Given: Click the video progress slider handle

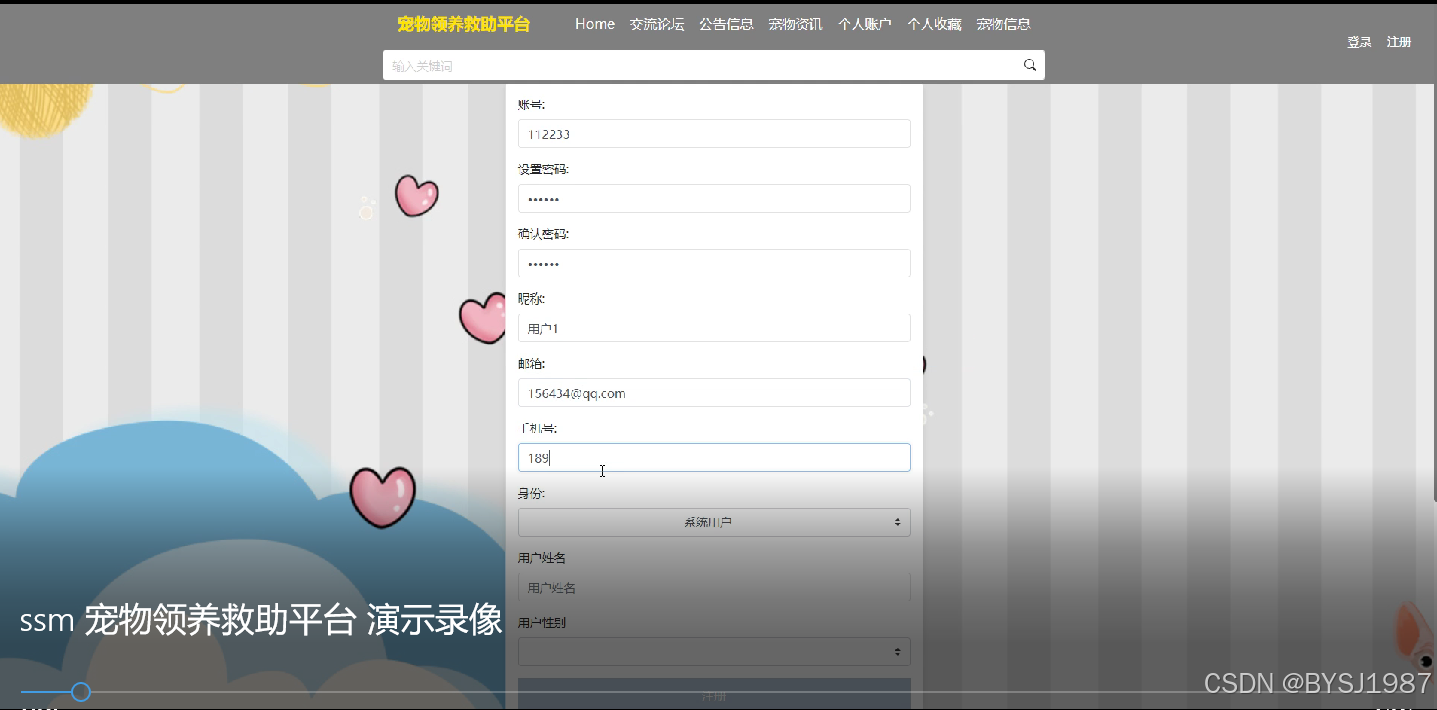Looking at the screenshot, I should [x=81, y=692].
